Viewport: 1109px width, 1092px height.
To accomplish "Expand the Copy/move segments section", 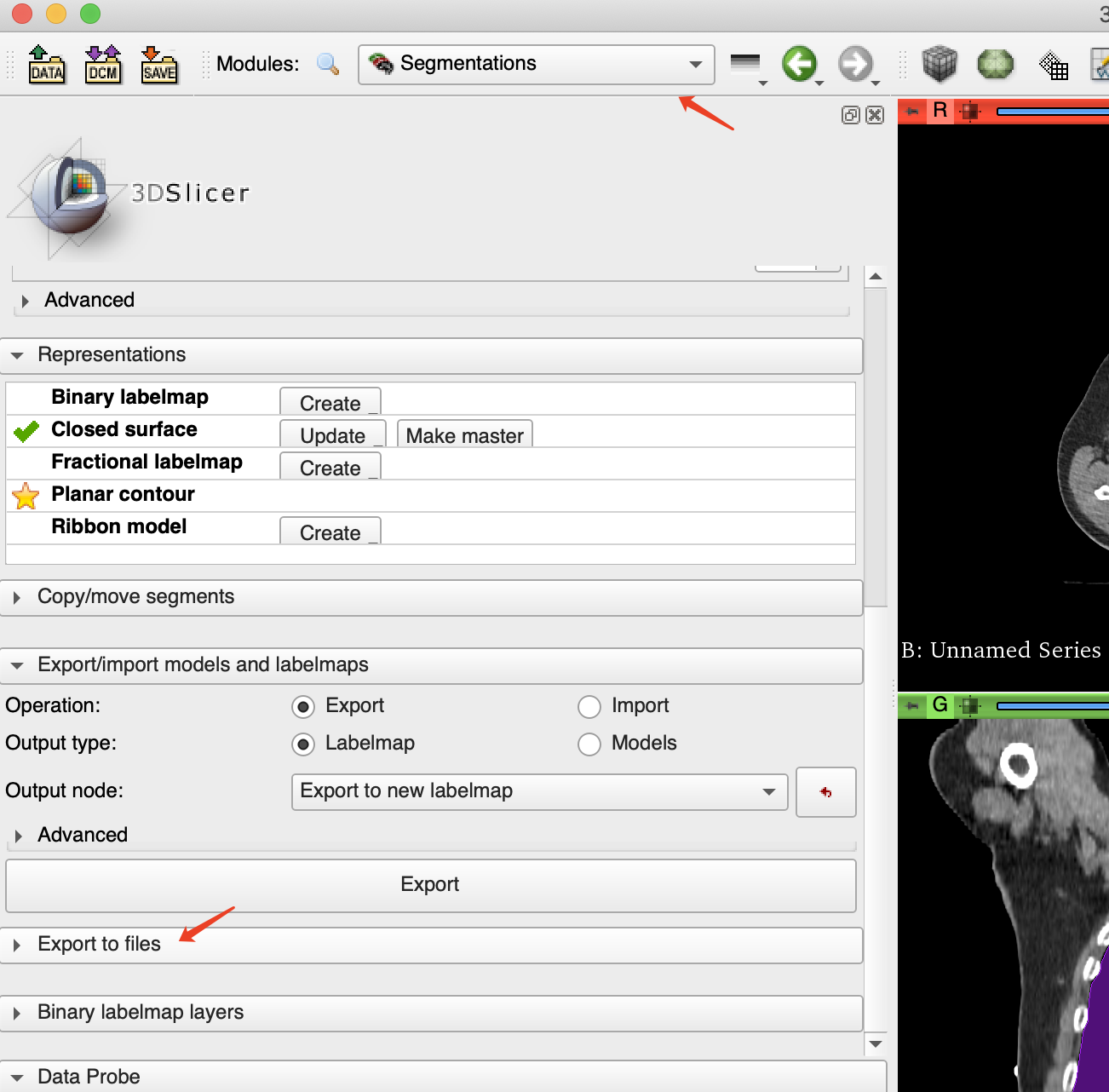I will pyautogui.click(x=135, y=596).
